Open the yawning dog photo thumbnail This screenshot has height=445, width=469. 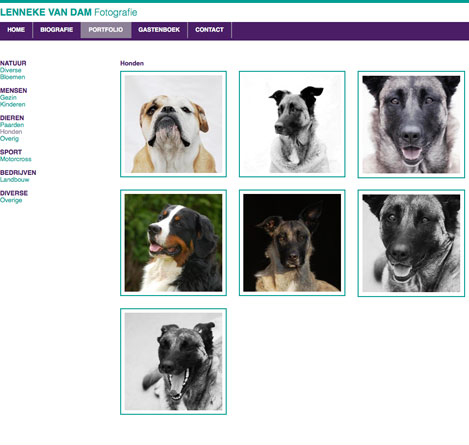[173, 361]
